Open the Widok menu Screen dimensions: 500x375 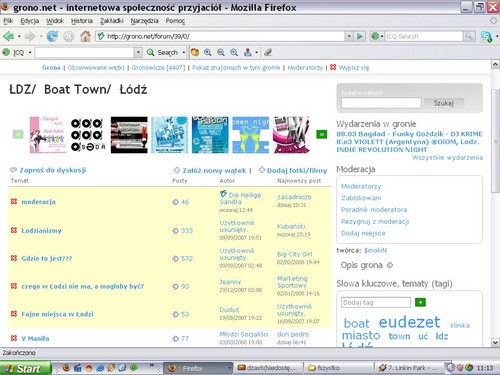[55, 21]
